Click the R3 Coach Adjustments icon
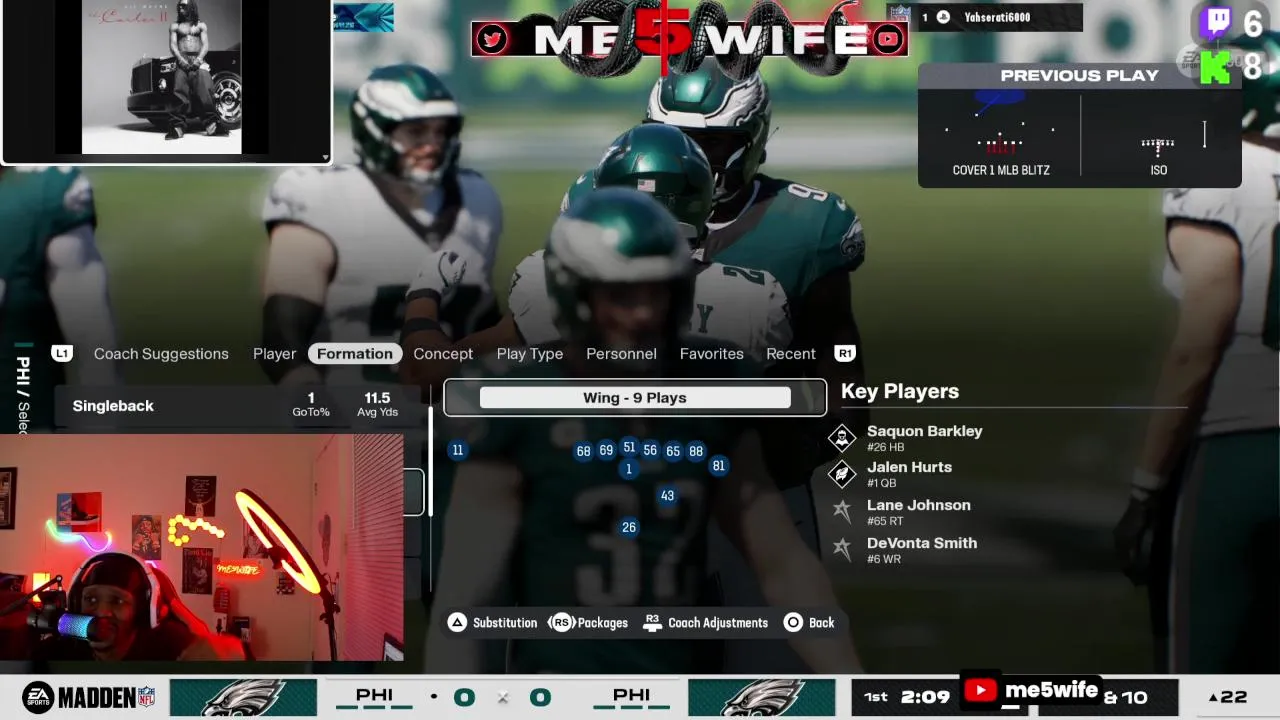1280x720 pixels. point(653,623)
